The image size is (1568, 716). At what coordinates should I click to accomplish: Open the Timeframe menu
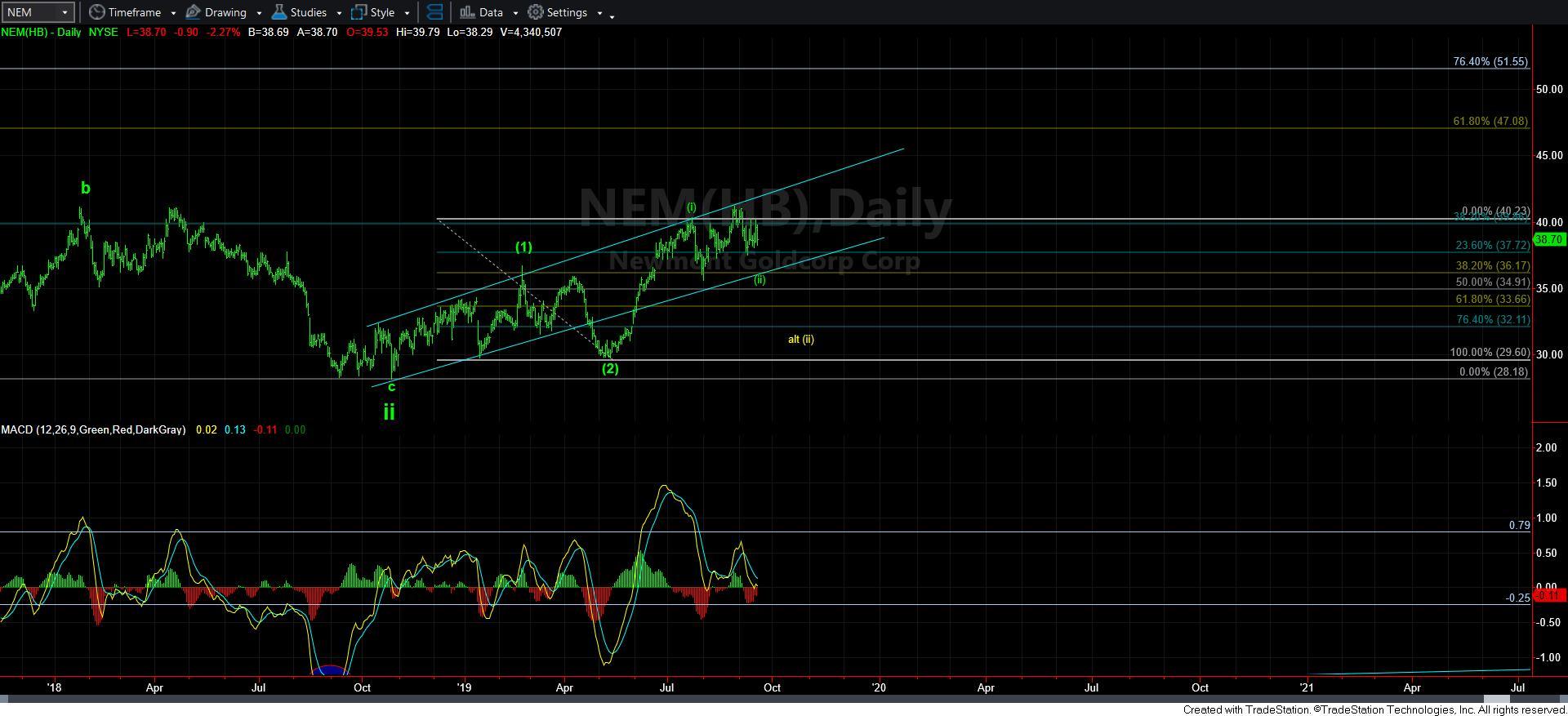point(133,12)
